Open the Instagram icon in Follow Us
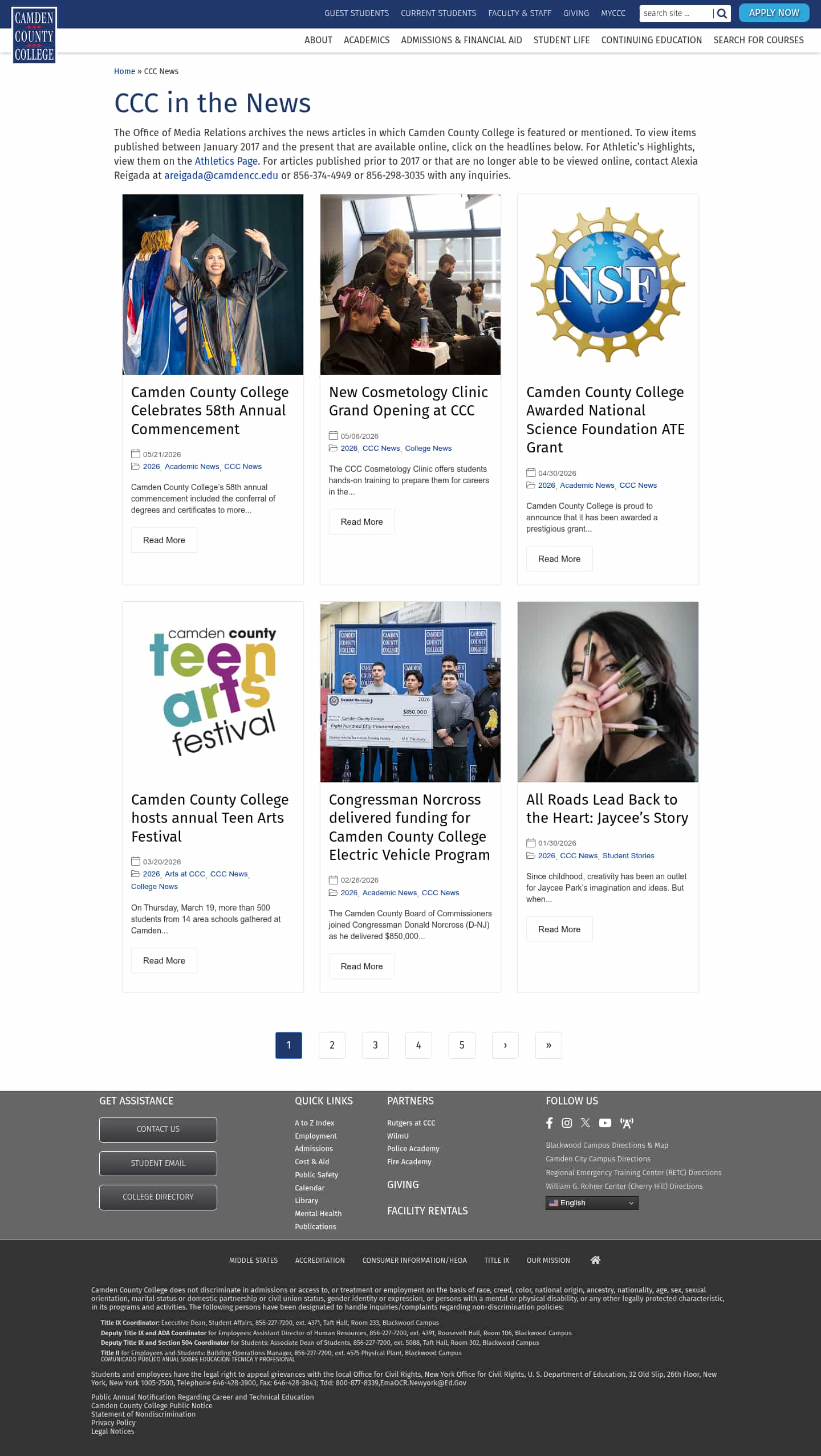The width and height of the screenshot is (821, 1456). point(567,1123)
